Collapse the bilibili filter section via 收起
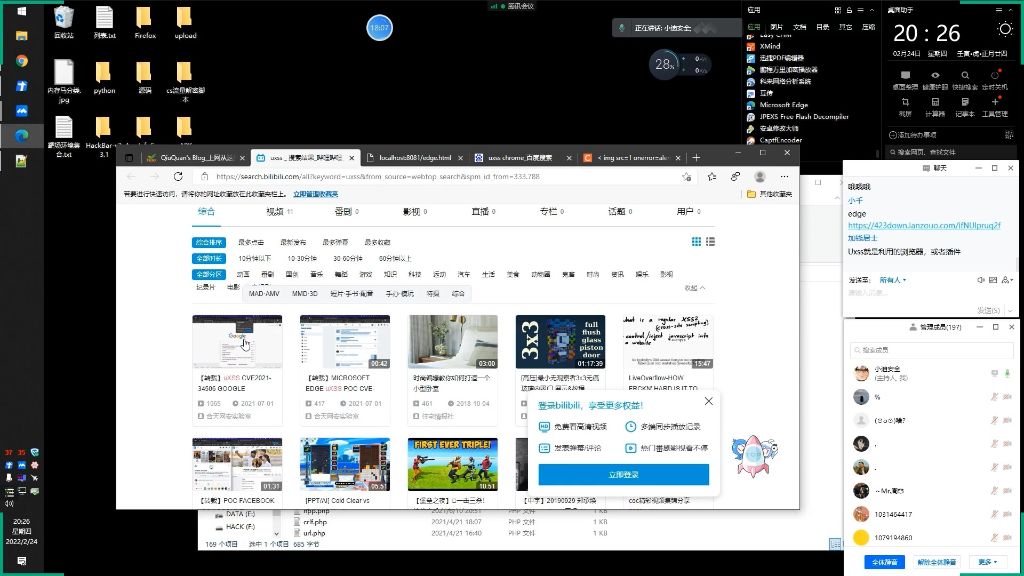 (694, 288)
